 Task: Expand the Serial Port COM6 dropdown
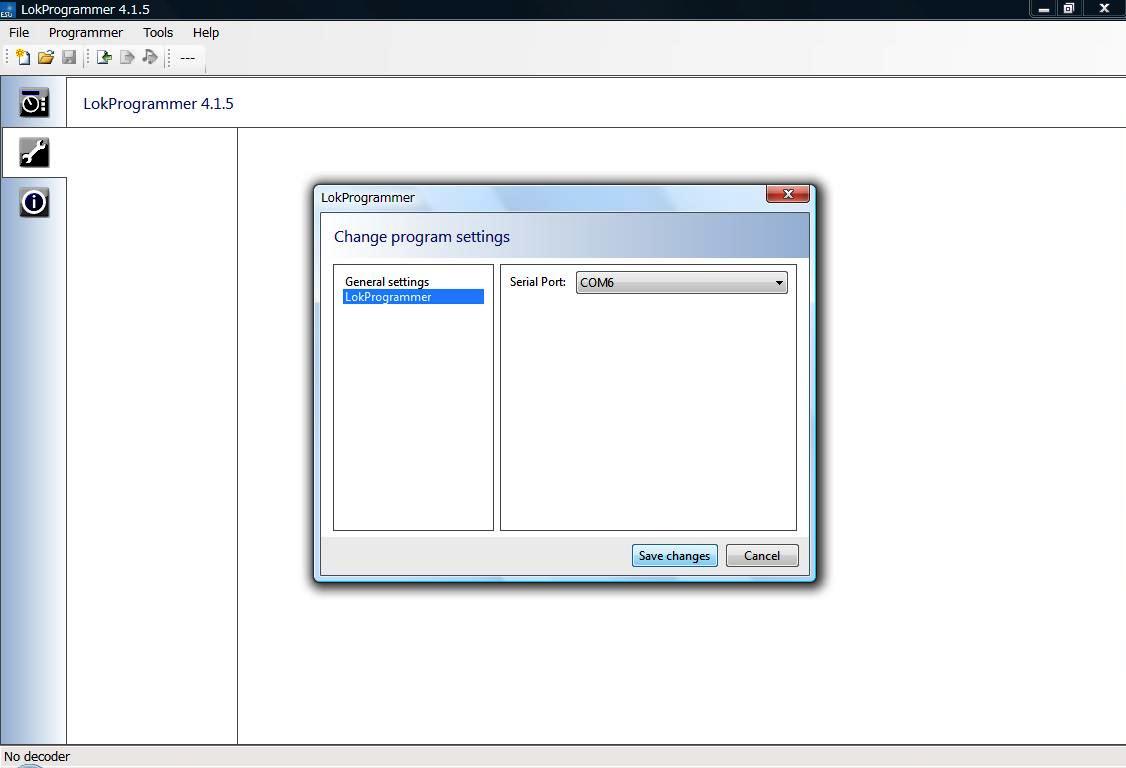click(x=681, y=282)
